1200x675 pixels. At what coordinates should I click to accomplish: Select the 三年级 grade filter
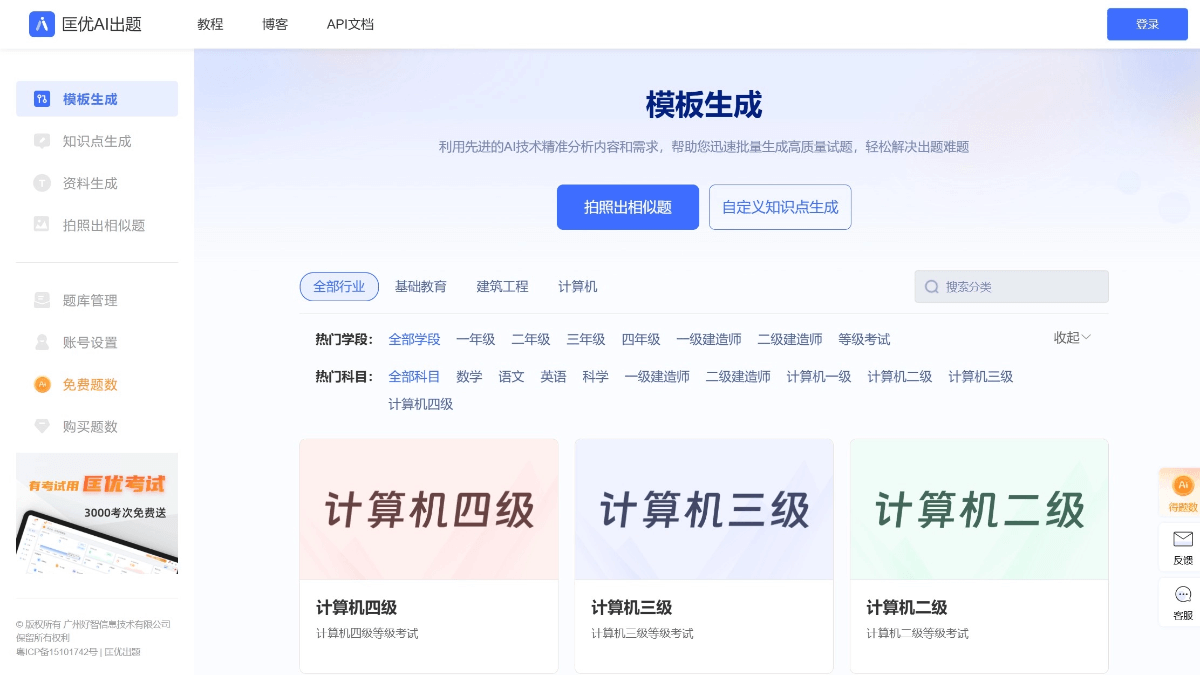click(585, 339)
